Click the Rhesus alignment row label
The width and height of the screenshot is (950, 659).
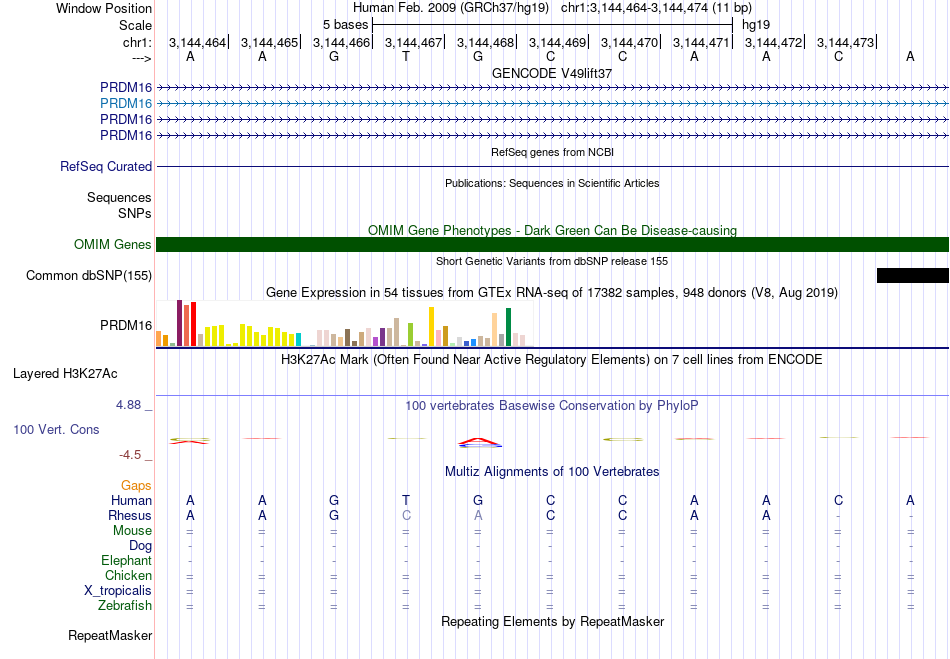[130, 515]
